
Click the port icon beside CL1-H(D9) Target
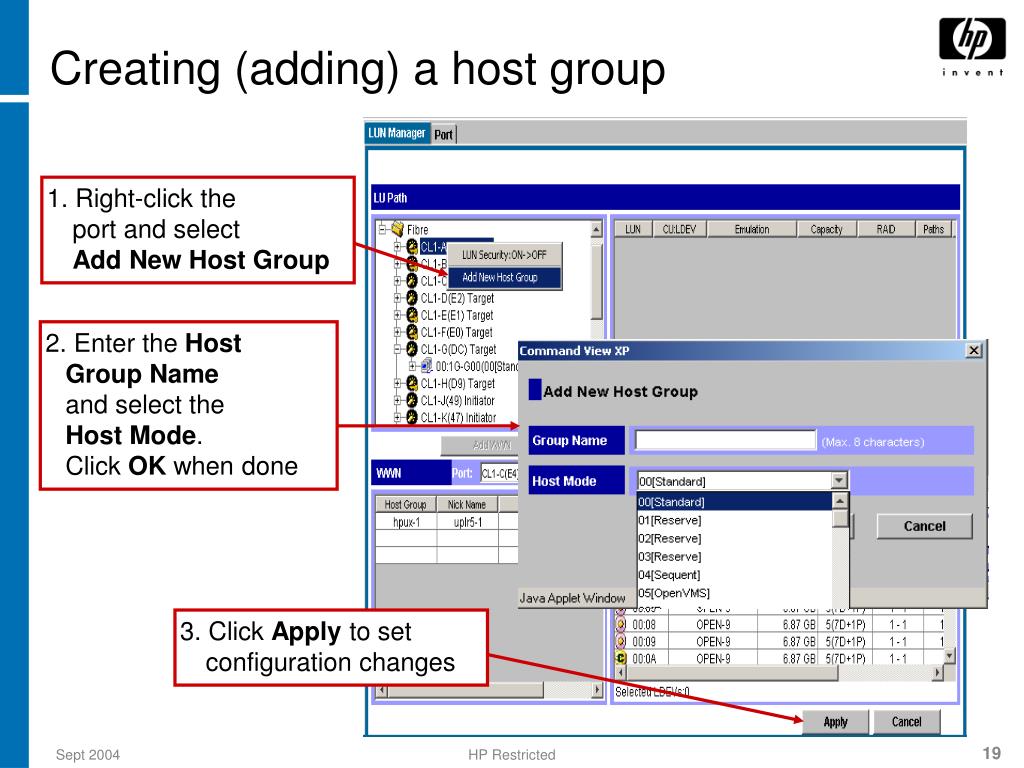point(412,383)
